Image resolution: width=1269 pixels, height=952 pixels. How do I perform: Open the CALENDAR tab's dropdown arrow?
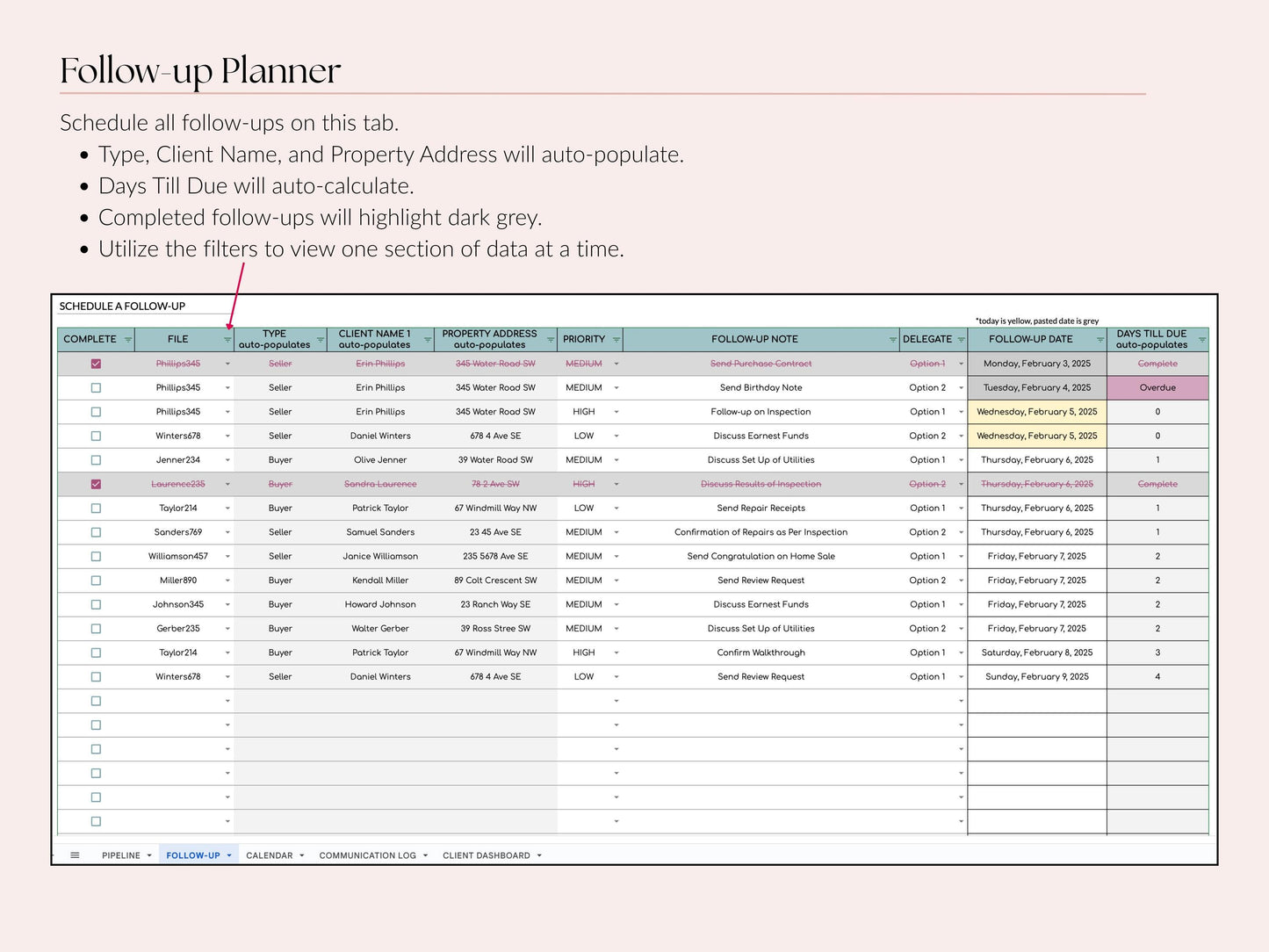[x=301, y=855]
